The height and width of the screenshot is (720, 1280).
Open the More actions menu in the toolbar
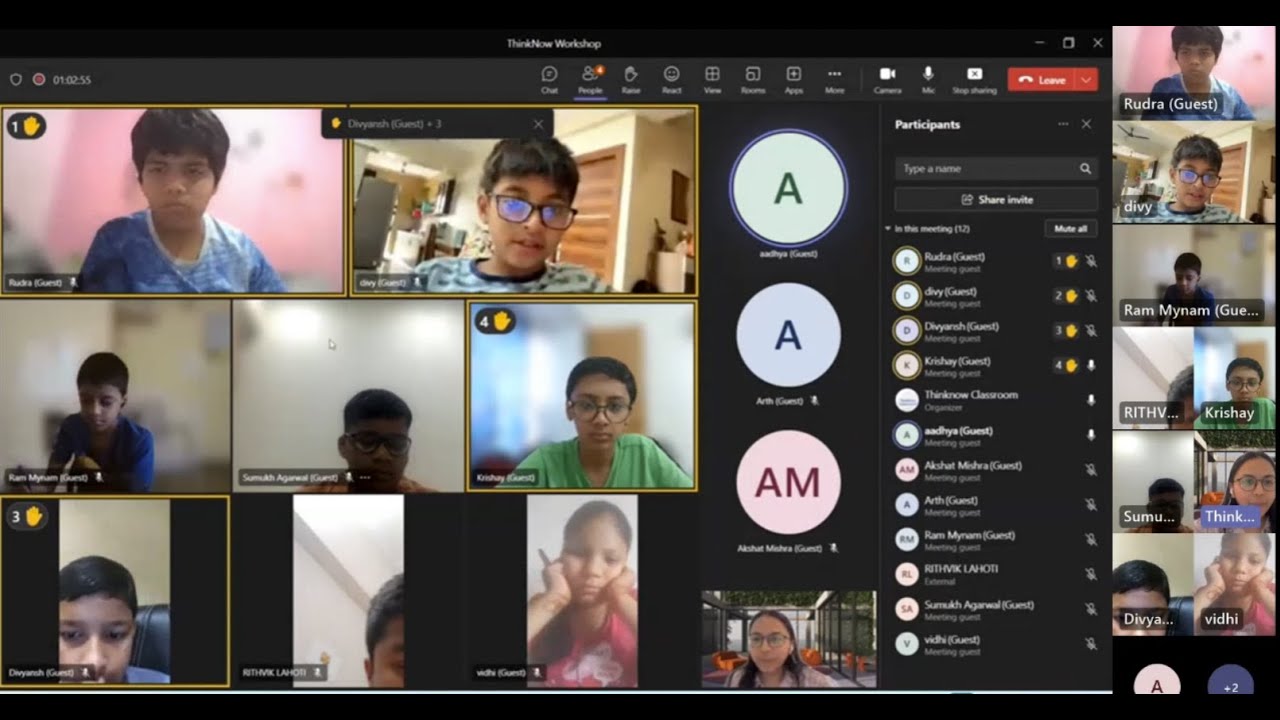[x=834, y=79]
